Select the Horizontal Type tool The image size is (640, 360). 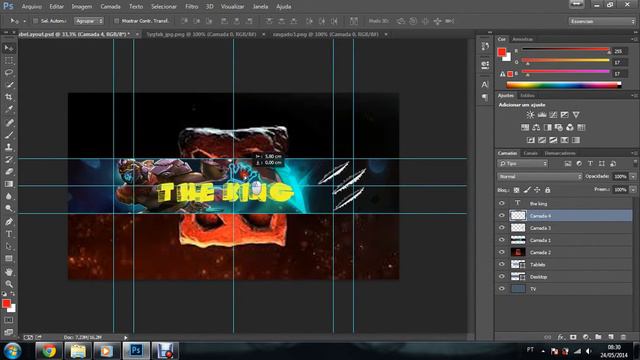coord(9,234)
